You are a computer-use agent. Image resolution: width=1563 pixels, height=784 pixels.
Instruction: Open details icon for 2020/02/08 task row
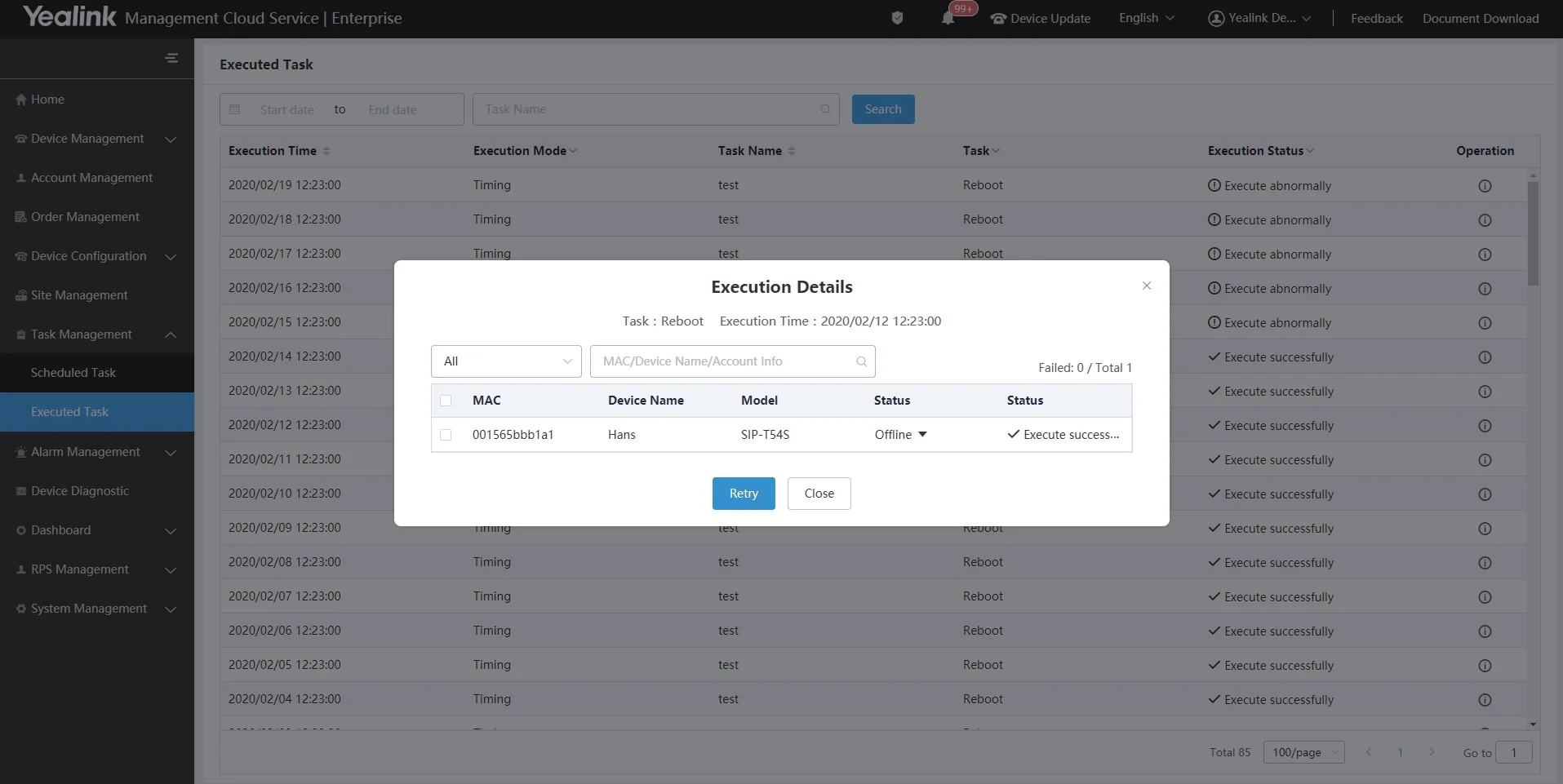(1485, 563)
